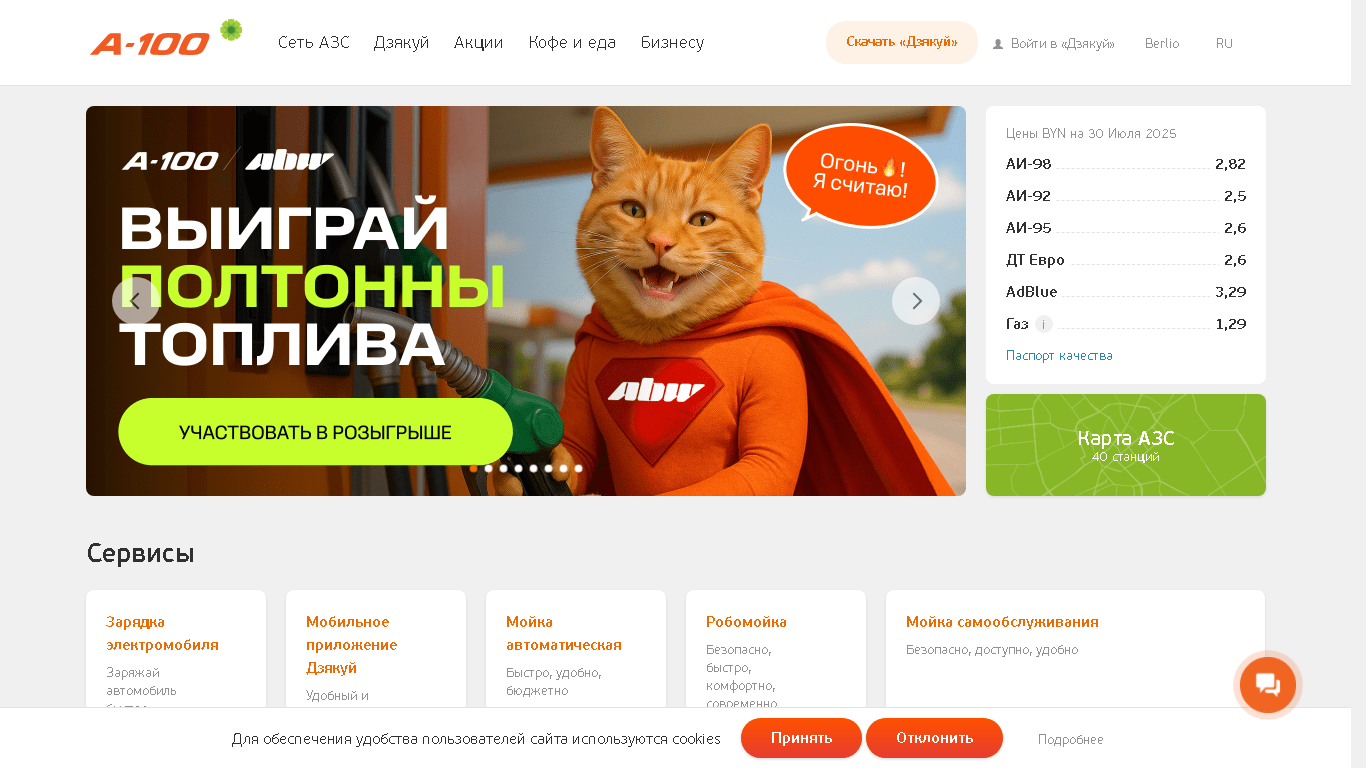Select the second carousel dot indicator
1366x768 pixels.
[x=489, y=468]
